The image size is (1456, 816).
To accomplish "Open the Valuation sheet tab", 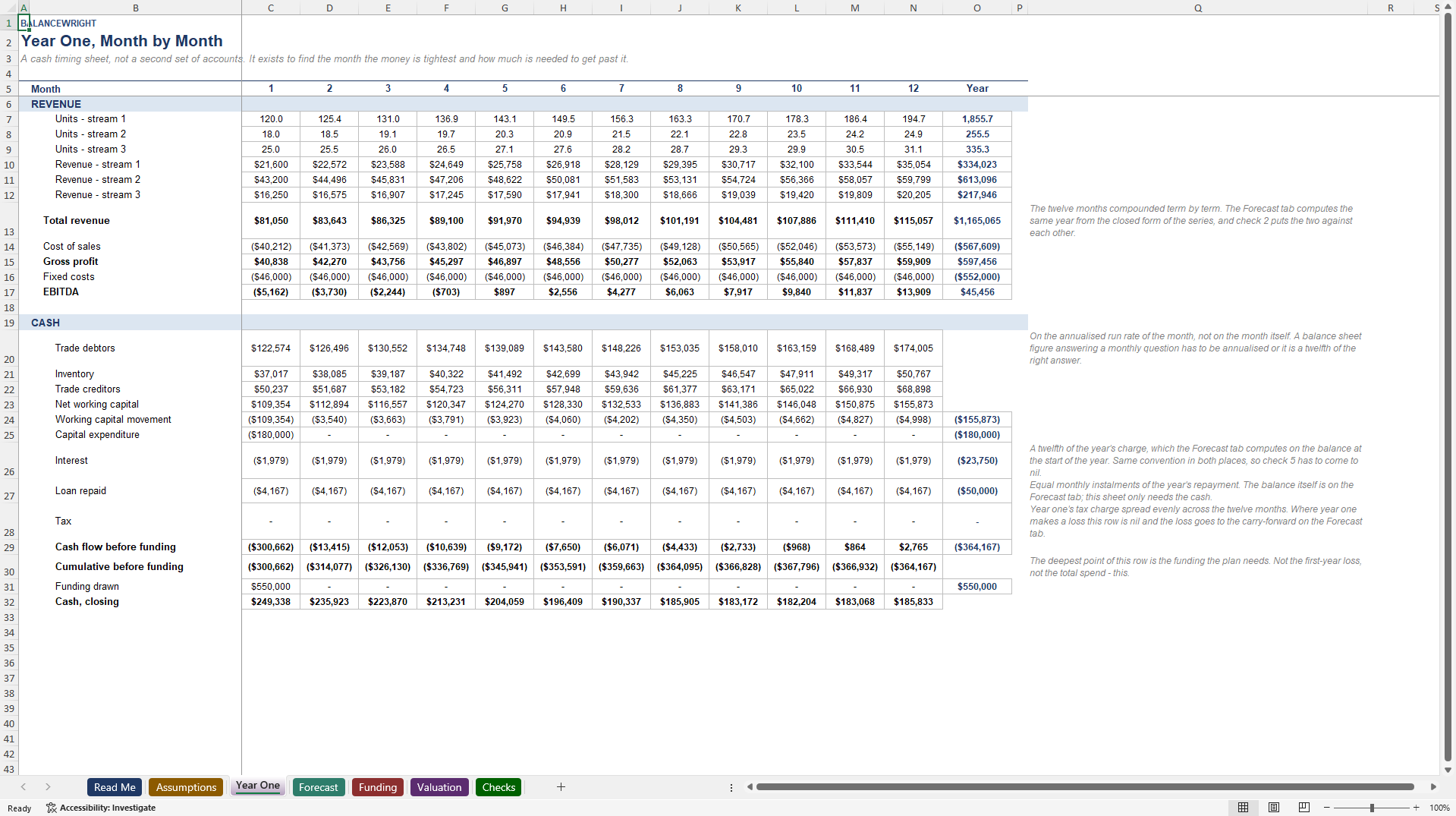I will tap(439, 787).
